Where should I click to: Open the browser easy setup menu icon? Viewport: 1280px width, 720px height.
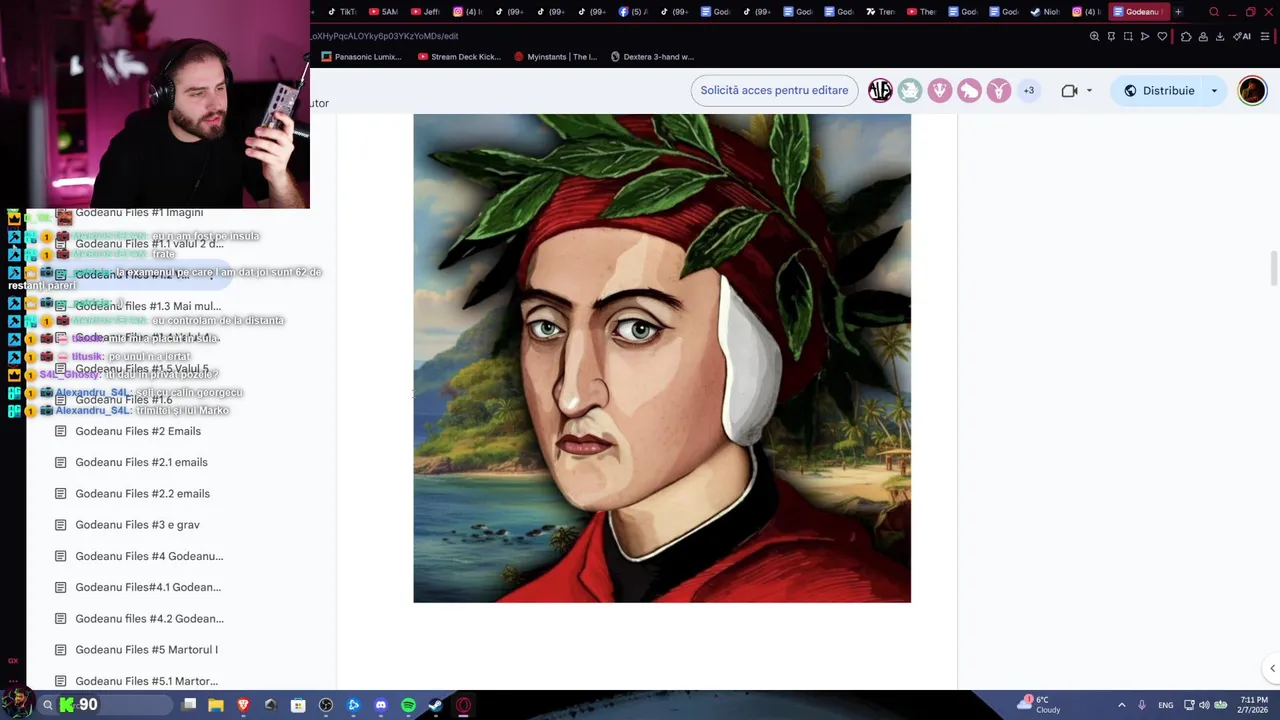[1265, 36]
